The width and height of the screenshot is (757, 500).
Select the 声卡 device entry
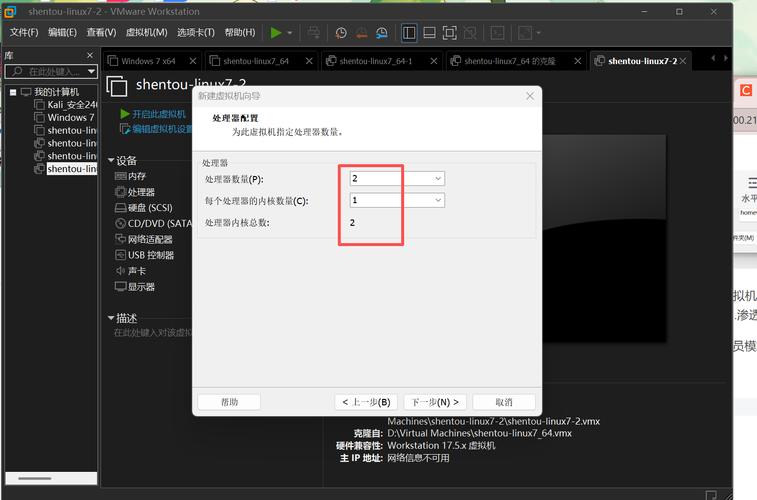click(130, 271)
